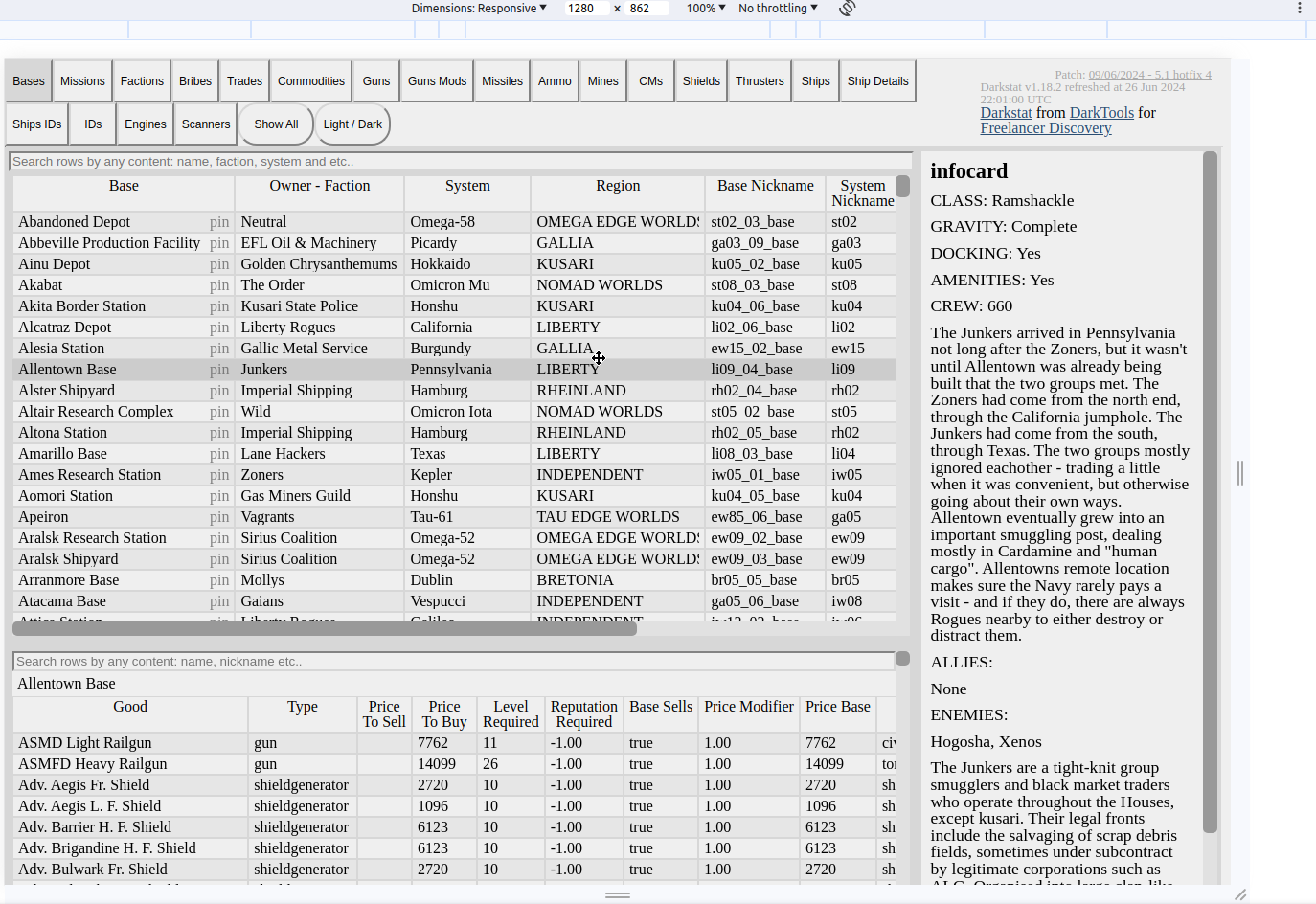Select the Atacama Base row
The image size is (1316, 904).
point(454,601)
